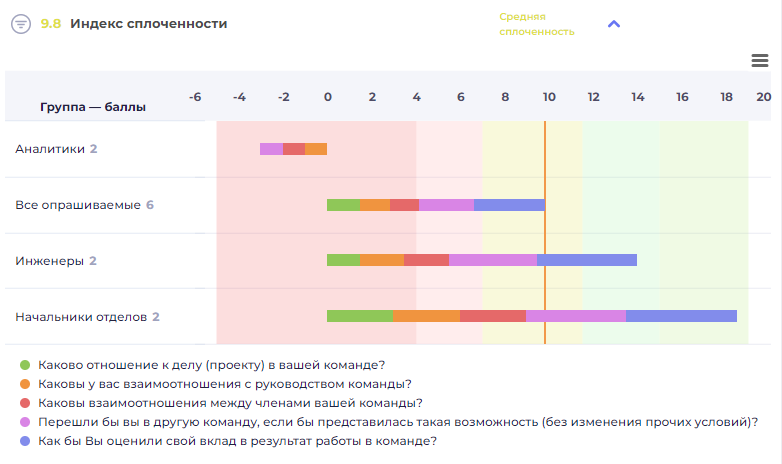Image resolution: width=782 pixels, height=464 pixels.
Task: Click the 'Индекс сплоченности' section title
Action: click(148, 24)
